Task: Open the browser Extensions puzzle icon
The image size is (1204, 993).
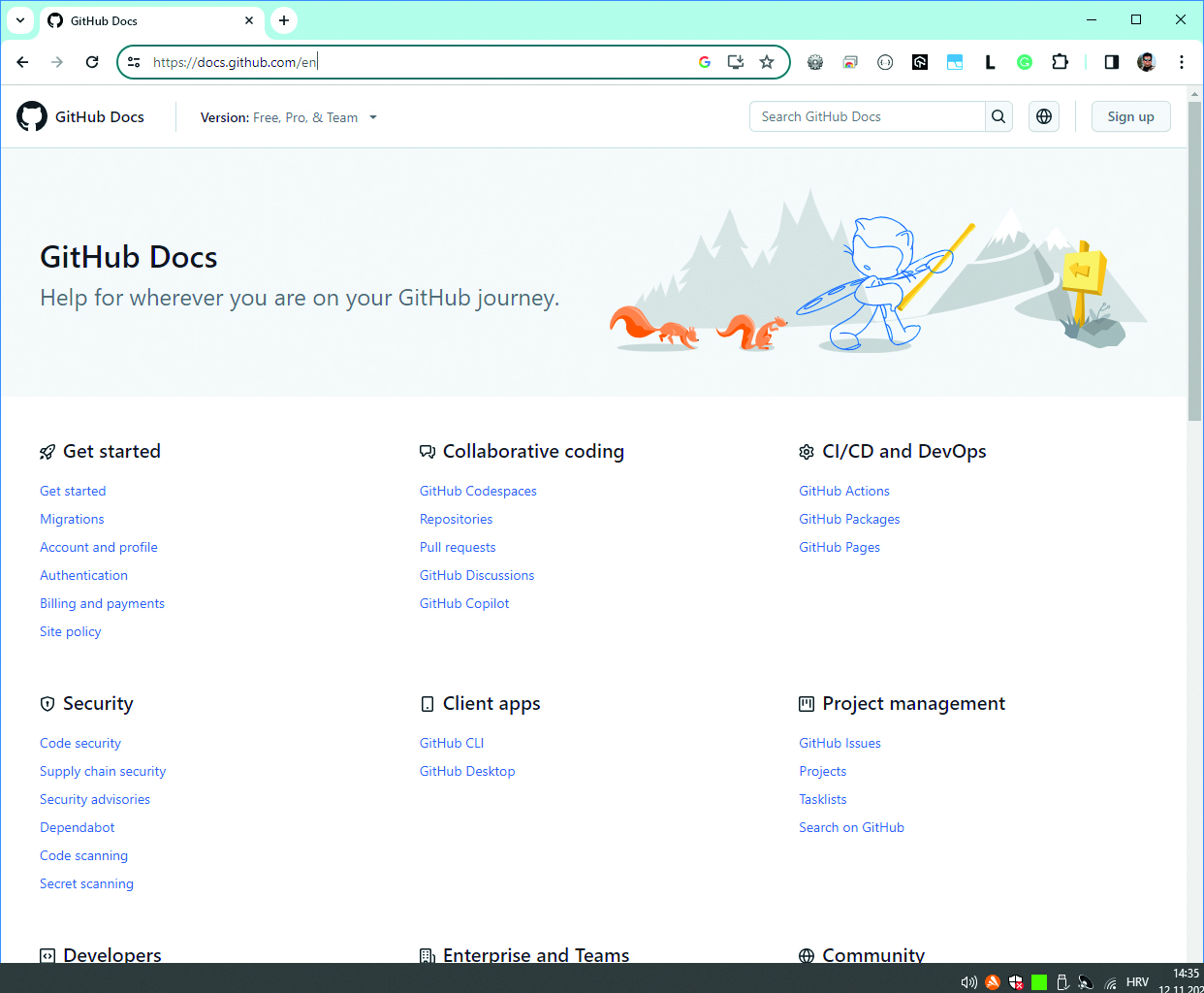Action: (1061, 62)
